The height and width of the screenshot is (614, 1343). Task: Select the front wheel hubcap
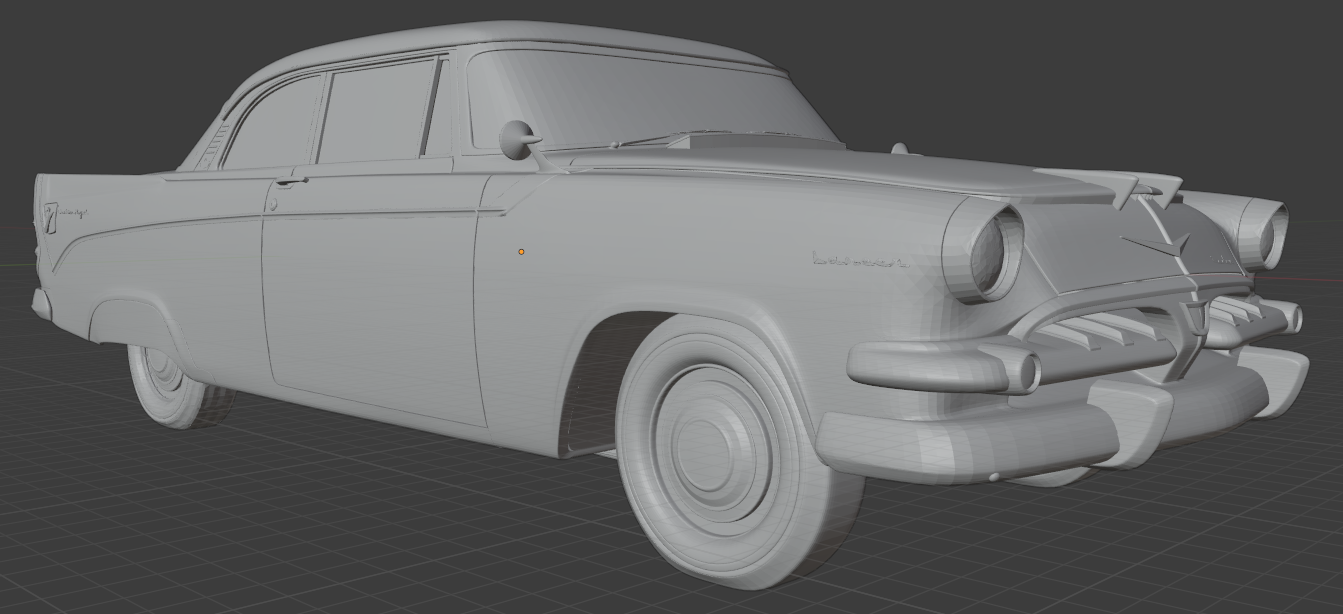click(x=714, y=444)
